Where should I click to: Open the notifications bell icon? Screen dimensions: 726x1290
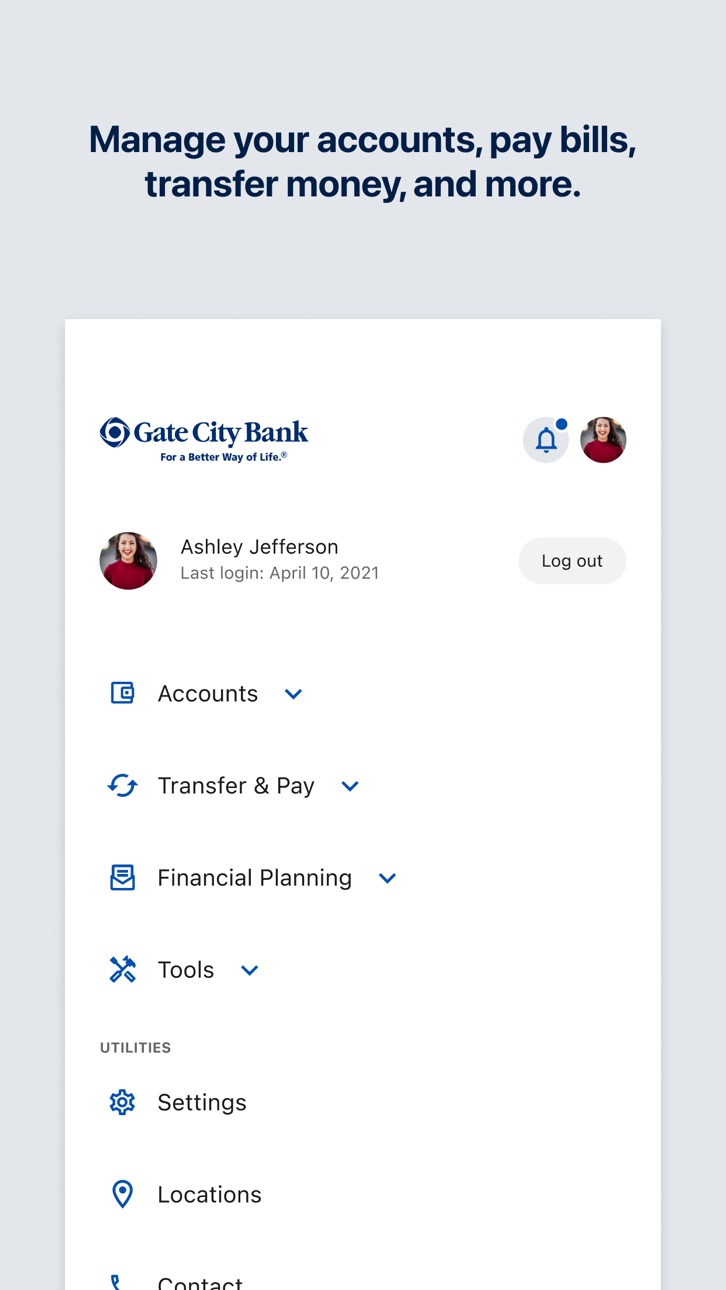click(x=546, y=440)
